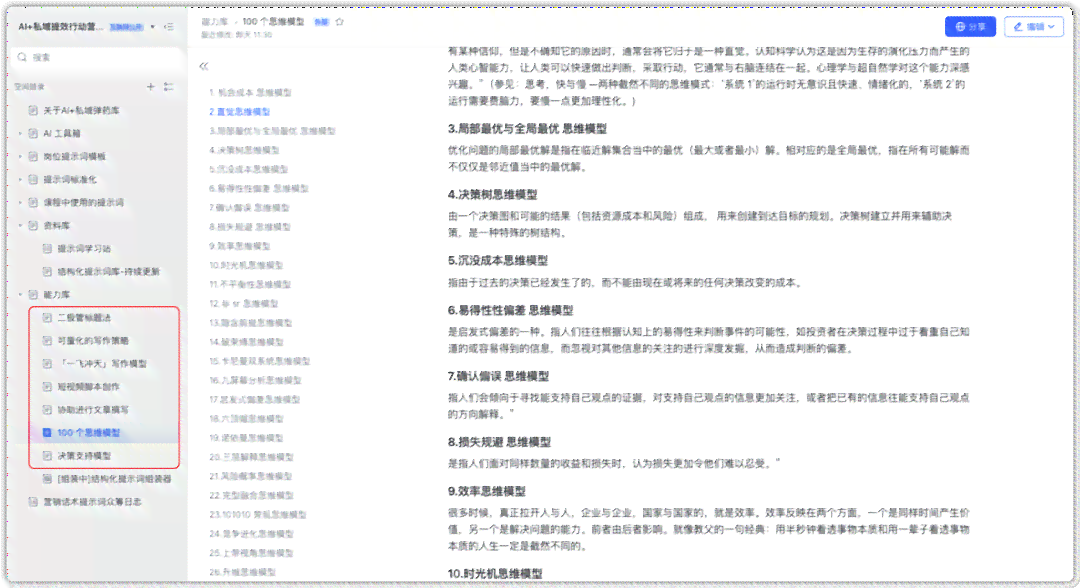The image size is (1080, 588).
Task: Open [组装中]结构化提示词组装器 page
Action: click(x=114, y=479)
